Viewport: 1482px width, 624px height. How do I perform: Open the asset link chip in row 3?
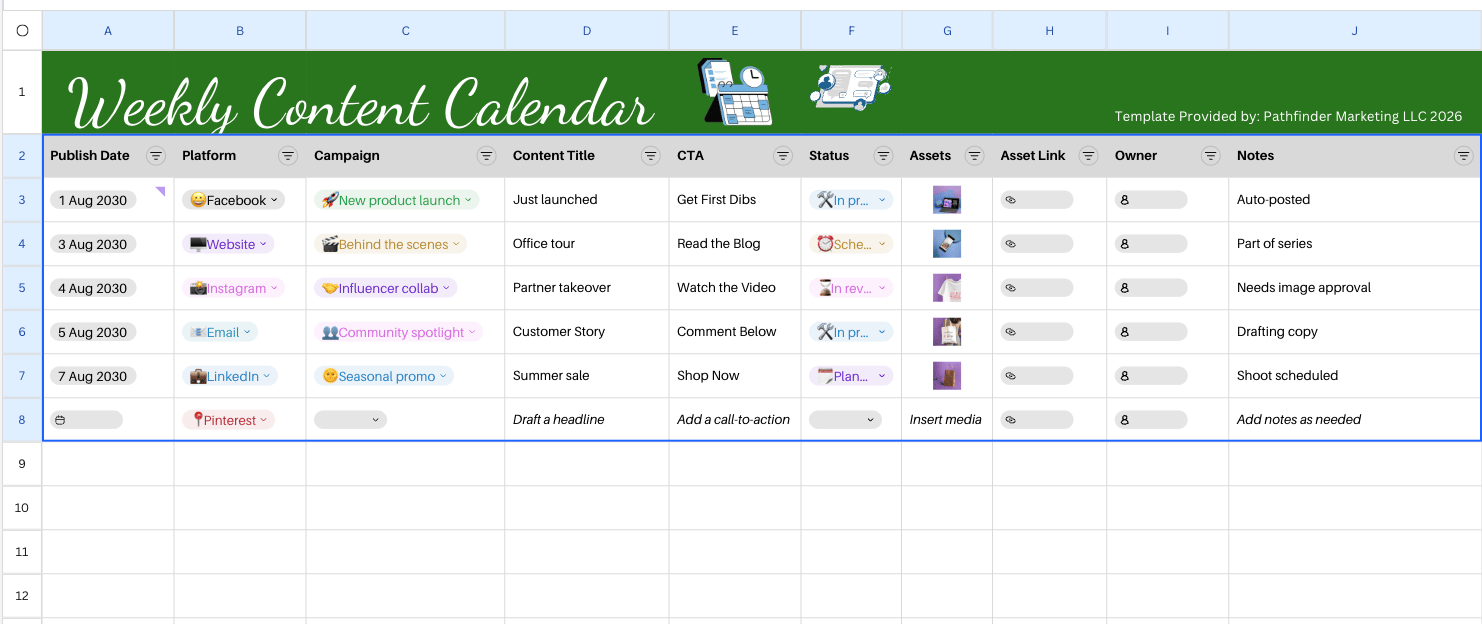(1037, 200)
